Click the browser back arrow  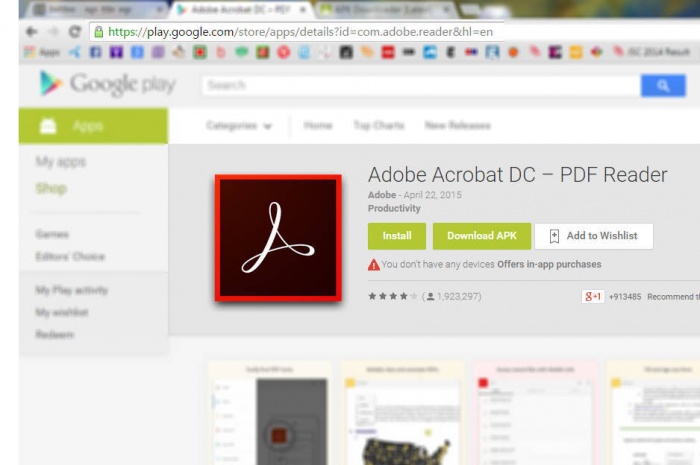click(x=31, y=32)
